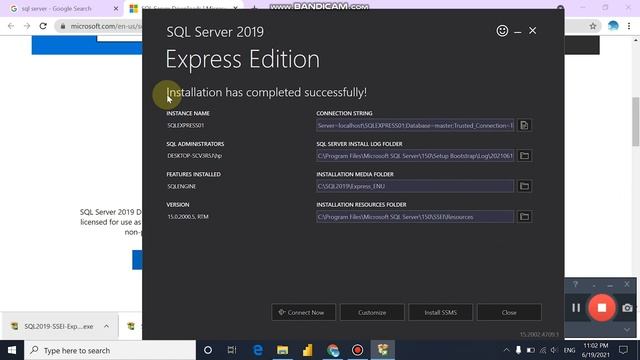Show hidden system tray icons
The width and height of the screenshot is (640, 360).
[507, 350]
